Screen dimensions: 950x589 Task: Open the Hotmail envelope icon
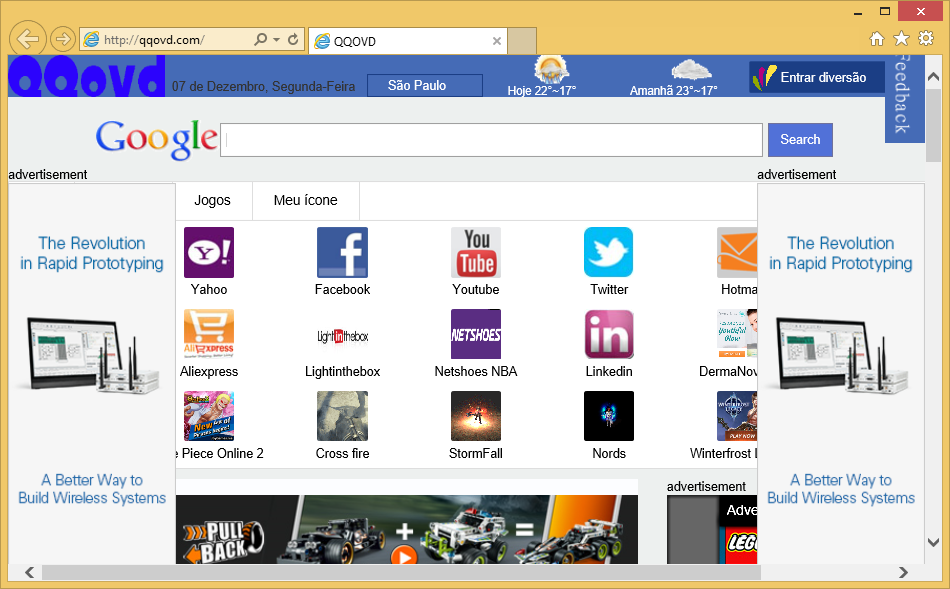pos(737,252)
